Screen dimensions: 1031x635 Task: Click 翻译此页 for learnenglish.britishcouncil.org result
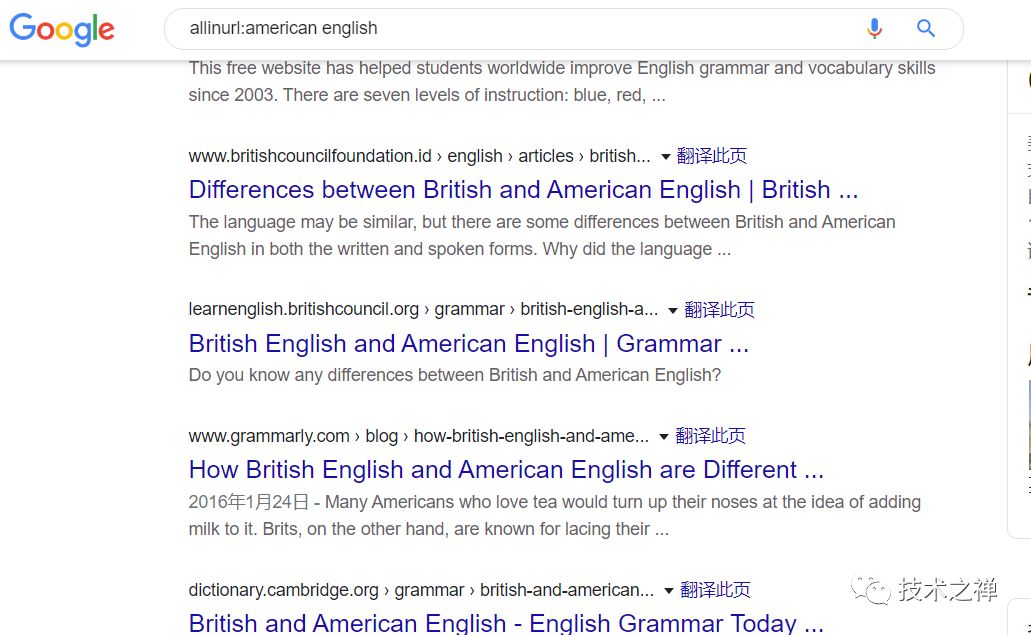click(x=719, y=310)
